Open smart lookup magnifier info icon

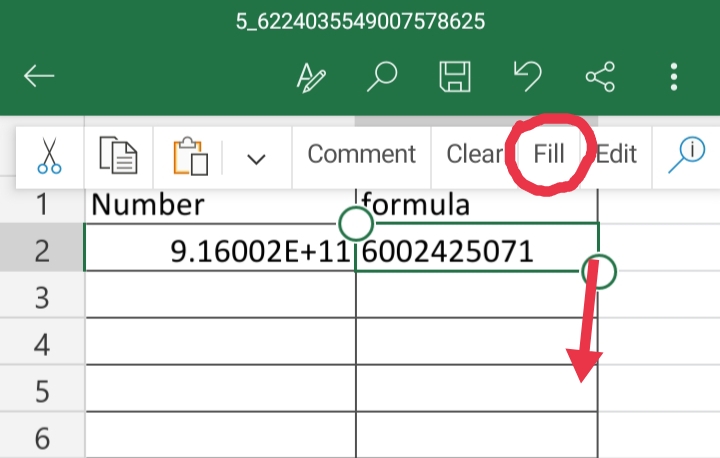[x=686, y=155]
